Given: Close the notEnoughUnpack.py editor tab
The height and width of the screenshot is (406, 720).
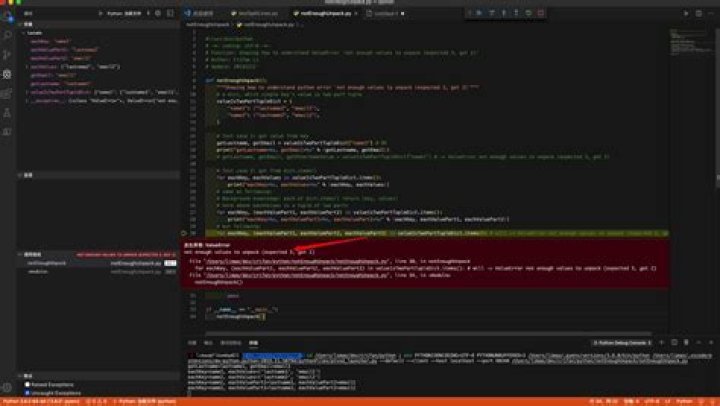Looking at the screenshot, I should click(x=356, y=13).
